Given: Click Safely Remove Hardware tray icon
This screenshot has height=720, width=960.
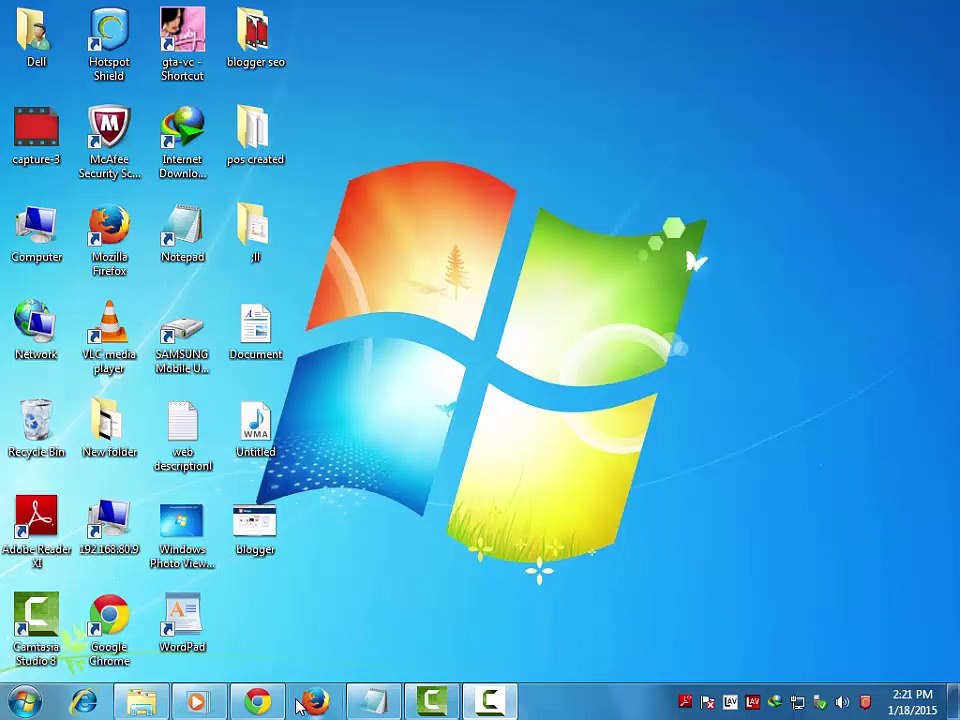Looking at the screenshot, I should click(820, 702).
